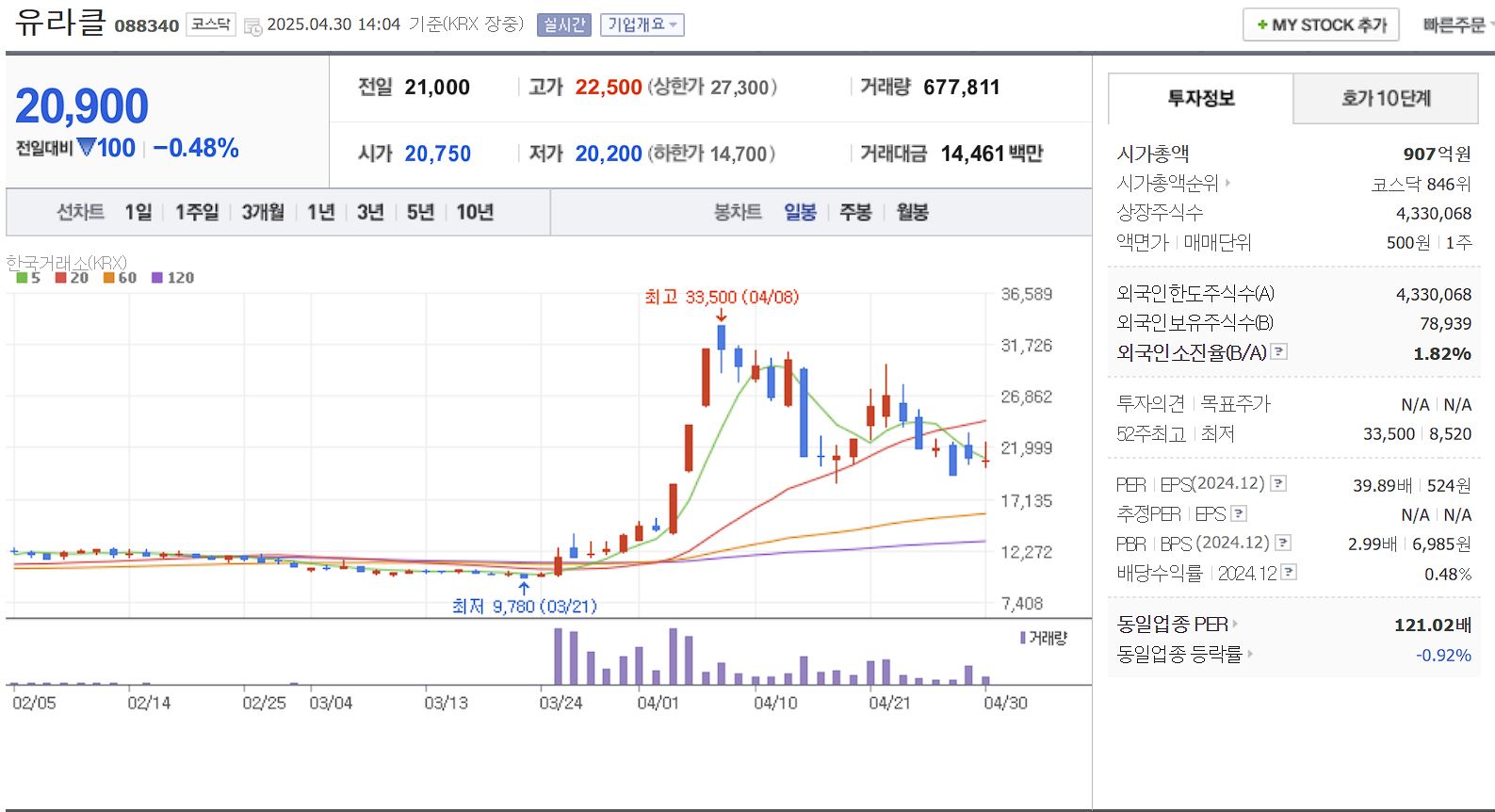Screen dimensions: 1495x812
Task: Expand the 동일업종 등락률 arrow link
Action: coord(1249,653)
